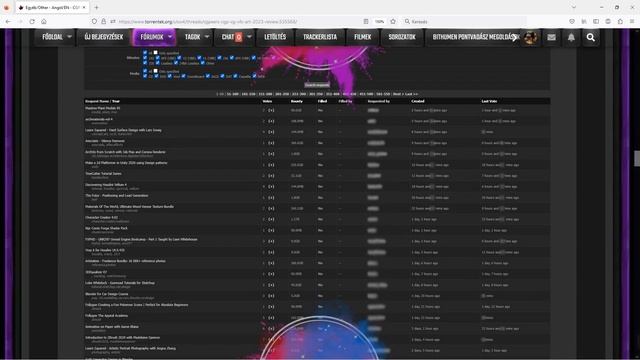This screenshot has width=640, height=360.
Task: Open the private messages envelope
Action: pyautogui.click(x=551, y=38)
